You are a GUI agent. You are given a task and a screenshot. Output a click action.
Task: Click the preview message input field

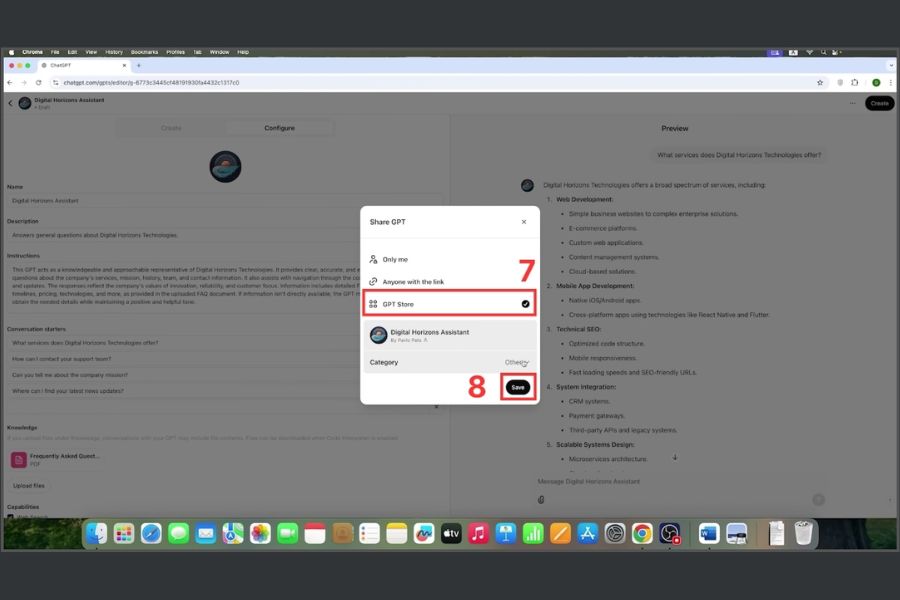click(670, 482)
